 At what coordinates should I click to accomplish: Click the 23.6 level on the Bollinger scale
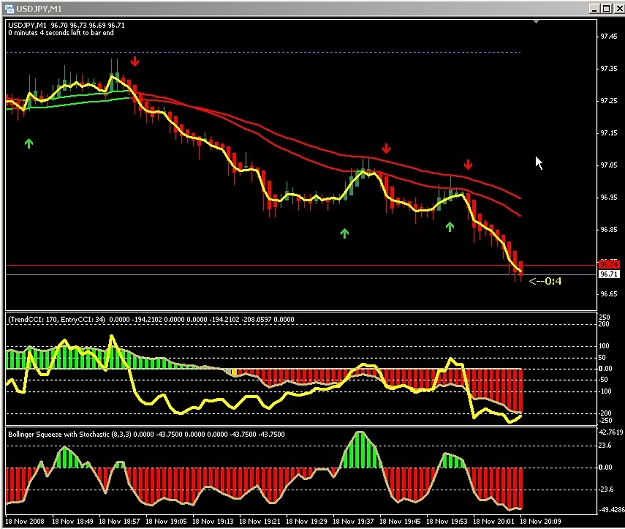[605, 446]
